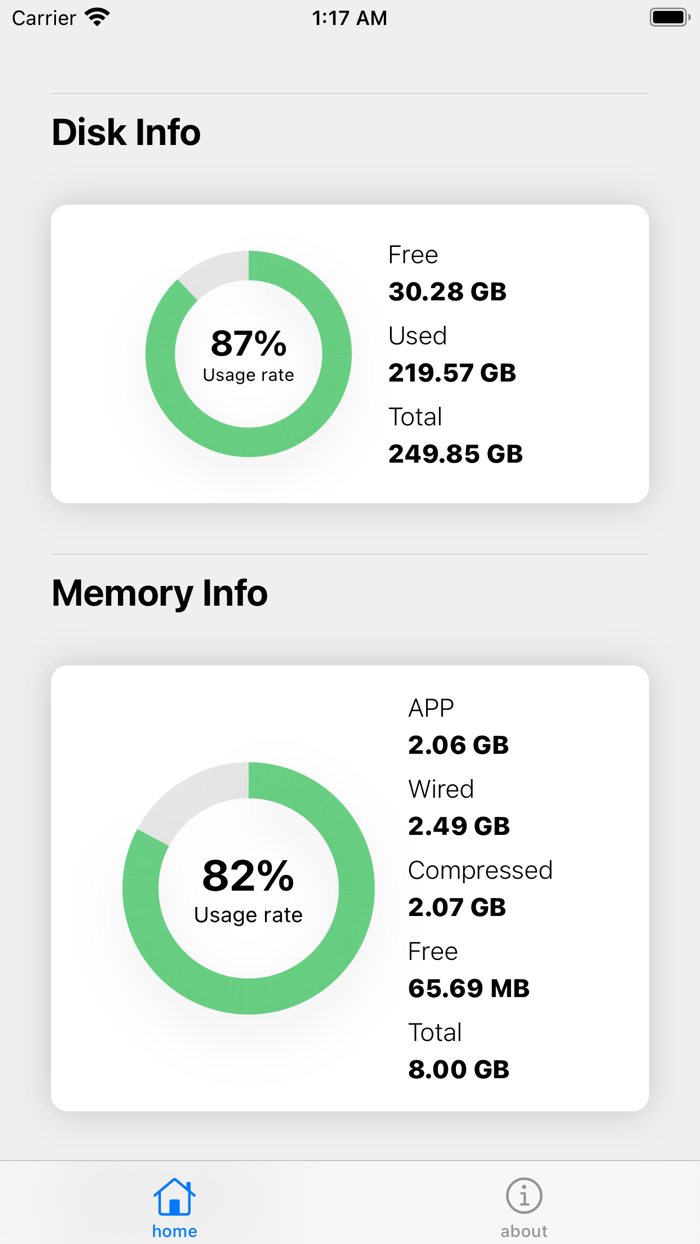Select the home tab icon
Viewport: 700px width, 1244px height.
click(x=174, y=1196)
